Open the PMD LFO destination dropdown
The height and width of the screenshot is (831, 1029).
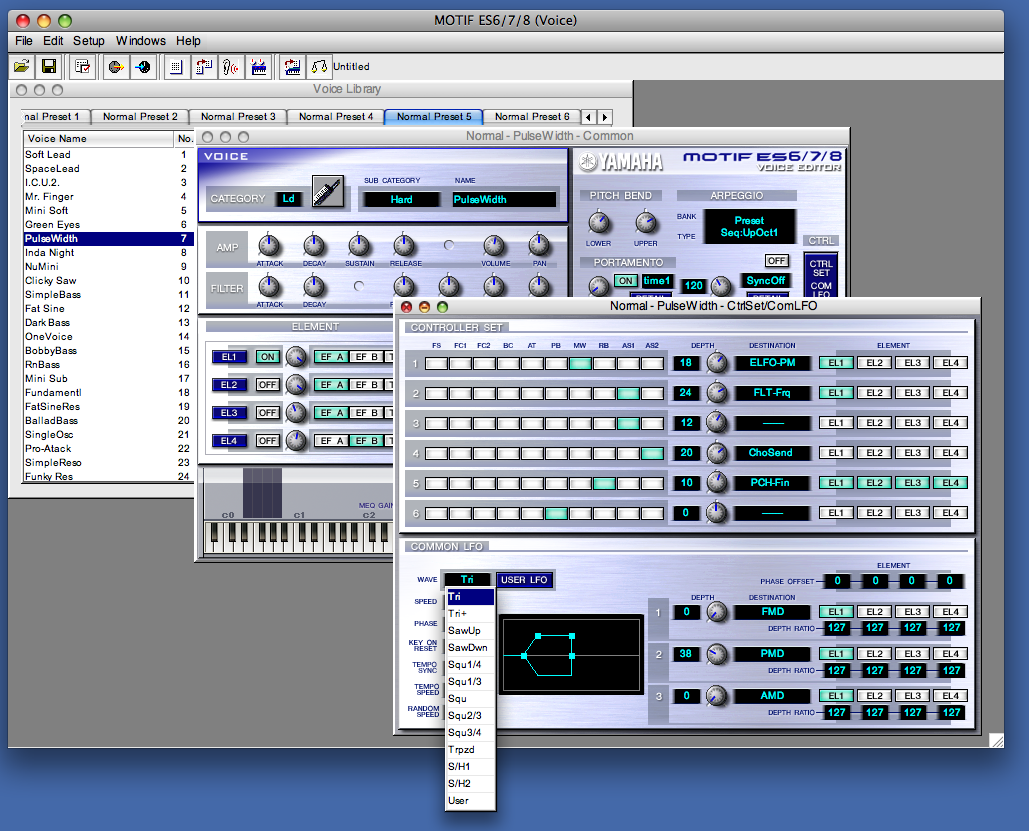(x=772, y=654)
